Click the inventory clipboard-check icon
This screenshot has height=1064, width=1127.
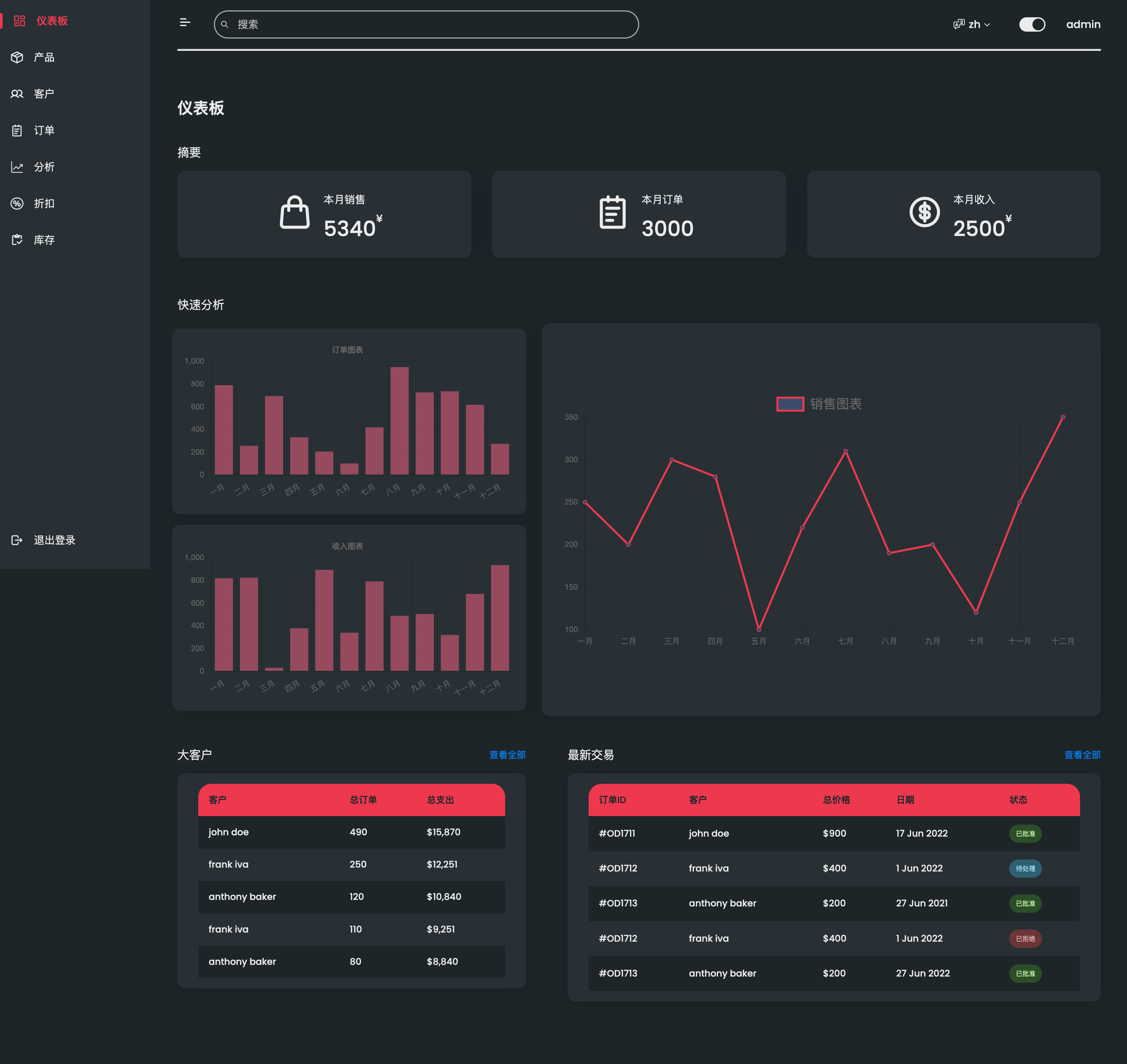[x=17, y=240]
